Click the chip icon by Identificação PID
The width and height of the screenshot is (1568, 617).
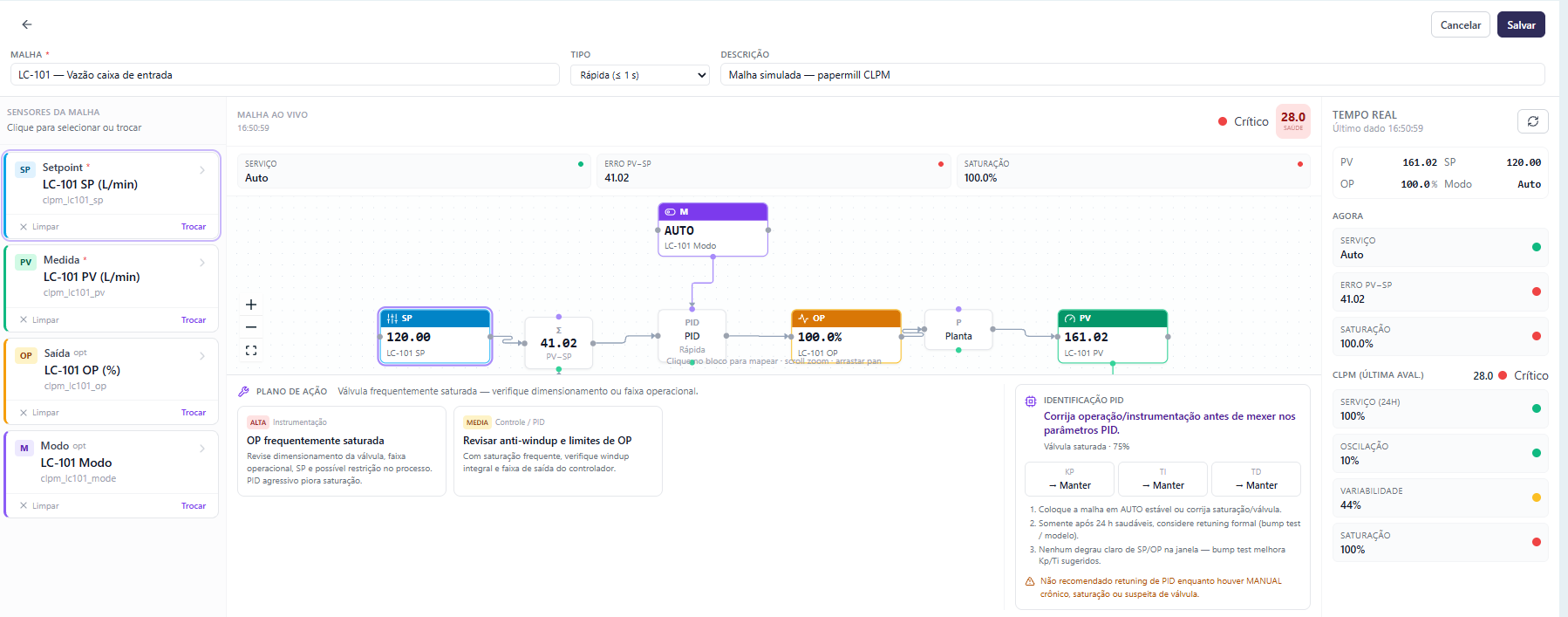pos(1031,401)
